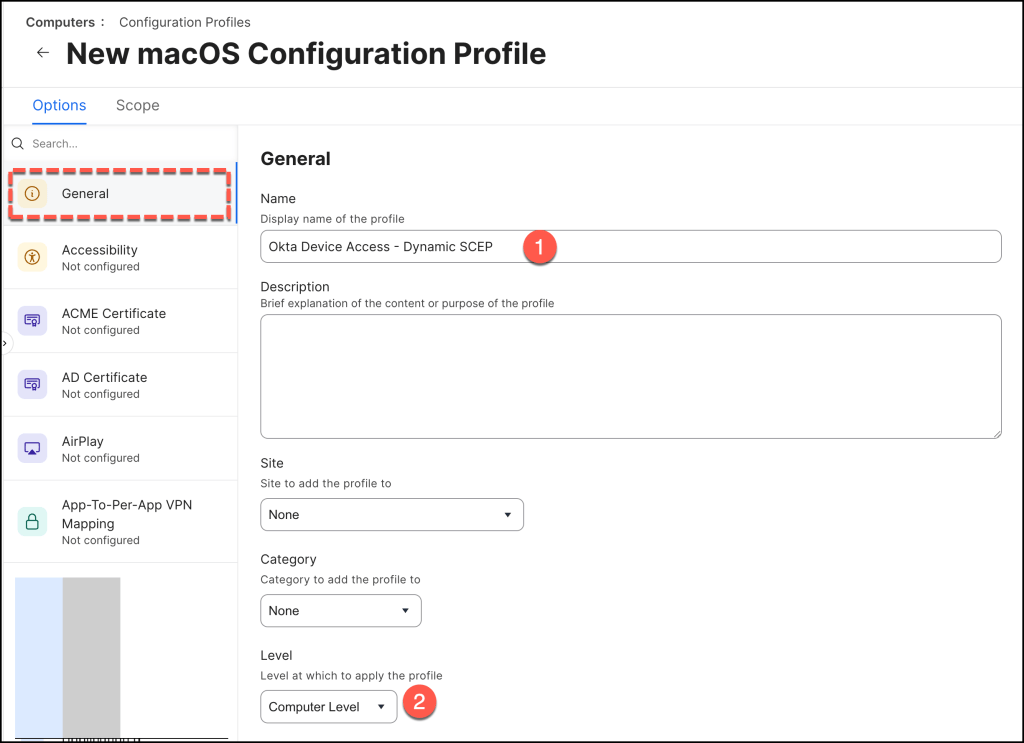The image size is (1024, 743).
Task: Open the Accessibility payload icon
Action: tap(32, 258)
